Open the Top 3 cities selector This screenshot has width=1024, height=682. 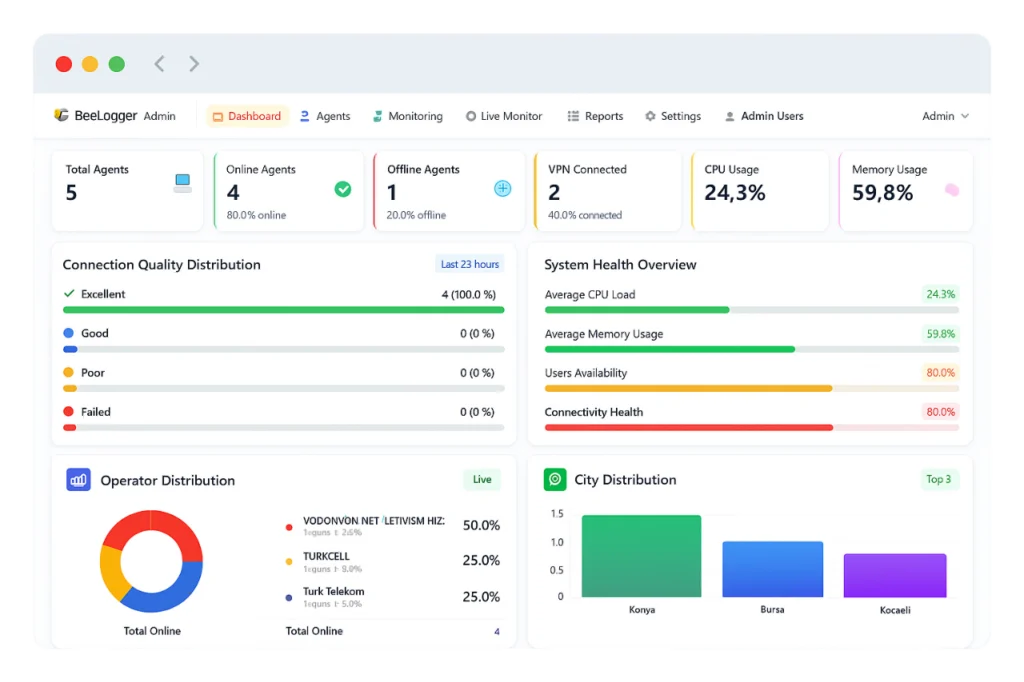[x=938, y=479]
